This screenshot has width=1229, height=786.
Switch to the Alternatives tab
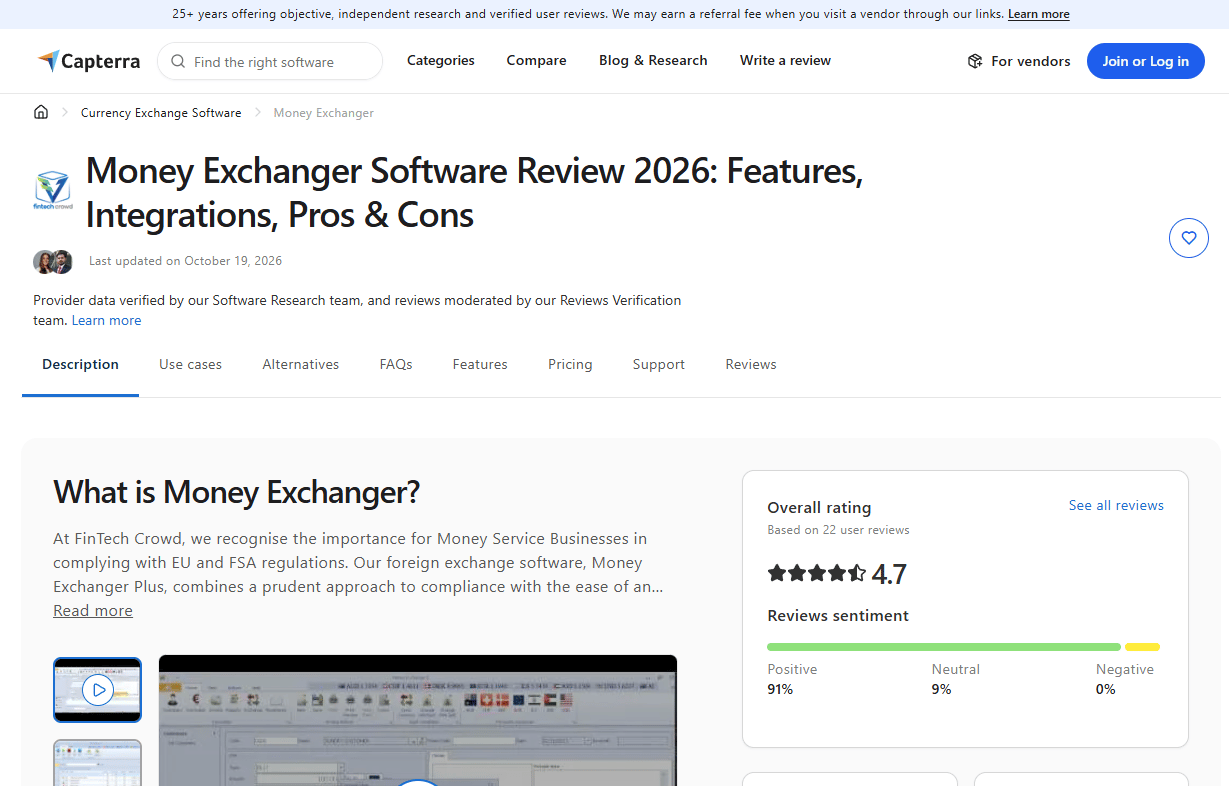pos(301,365)
